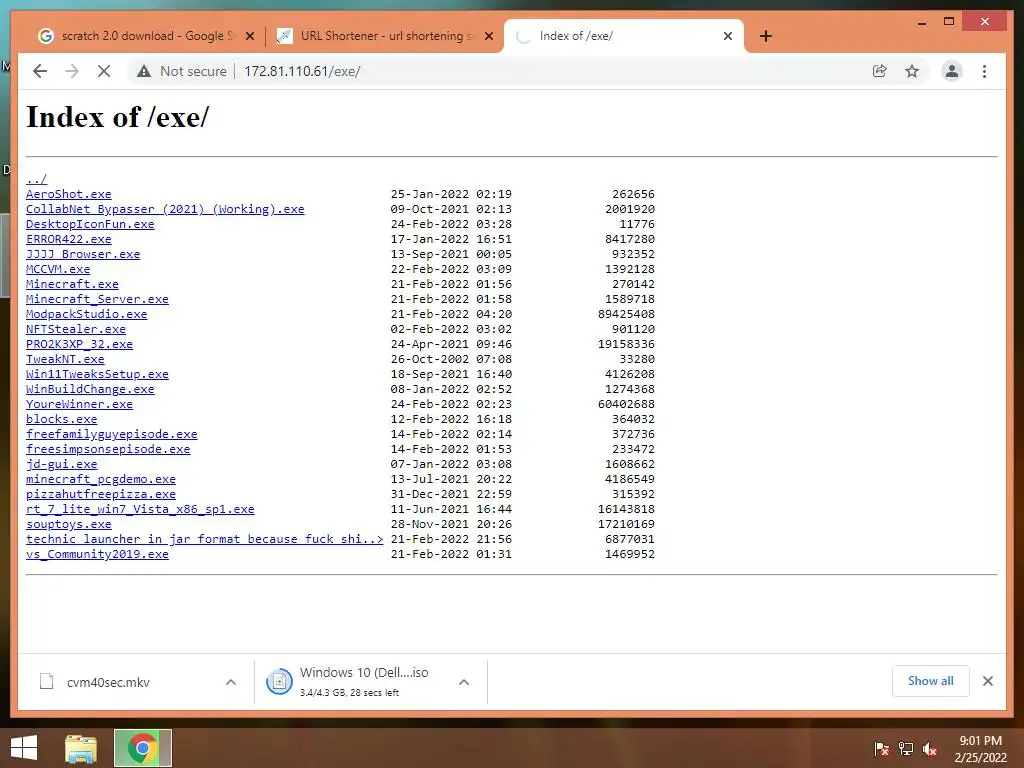The height and width of the screenshot is (768, 1024).
Task: Go back using the browser back arrow
Action: (x=40, y=71)
